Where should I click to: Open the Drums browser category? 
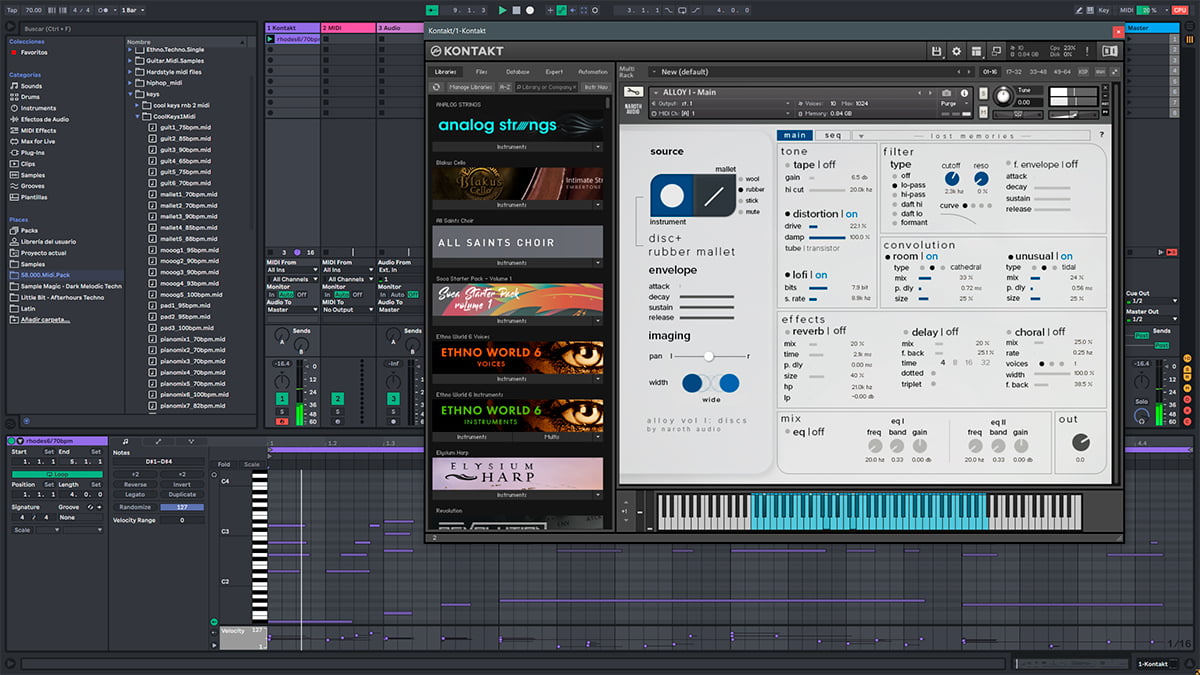[x=32, y=97]
